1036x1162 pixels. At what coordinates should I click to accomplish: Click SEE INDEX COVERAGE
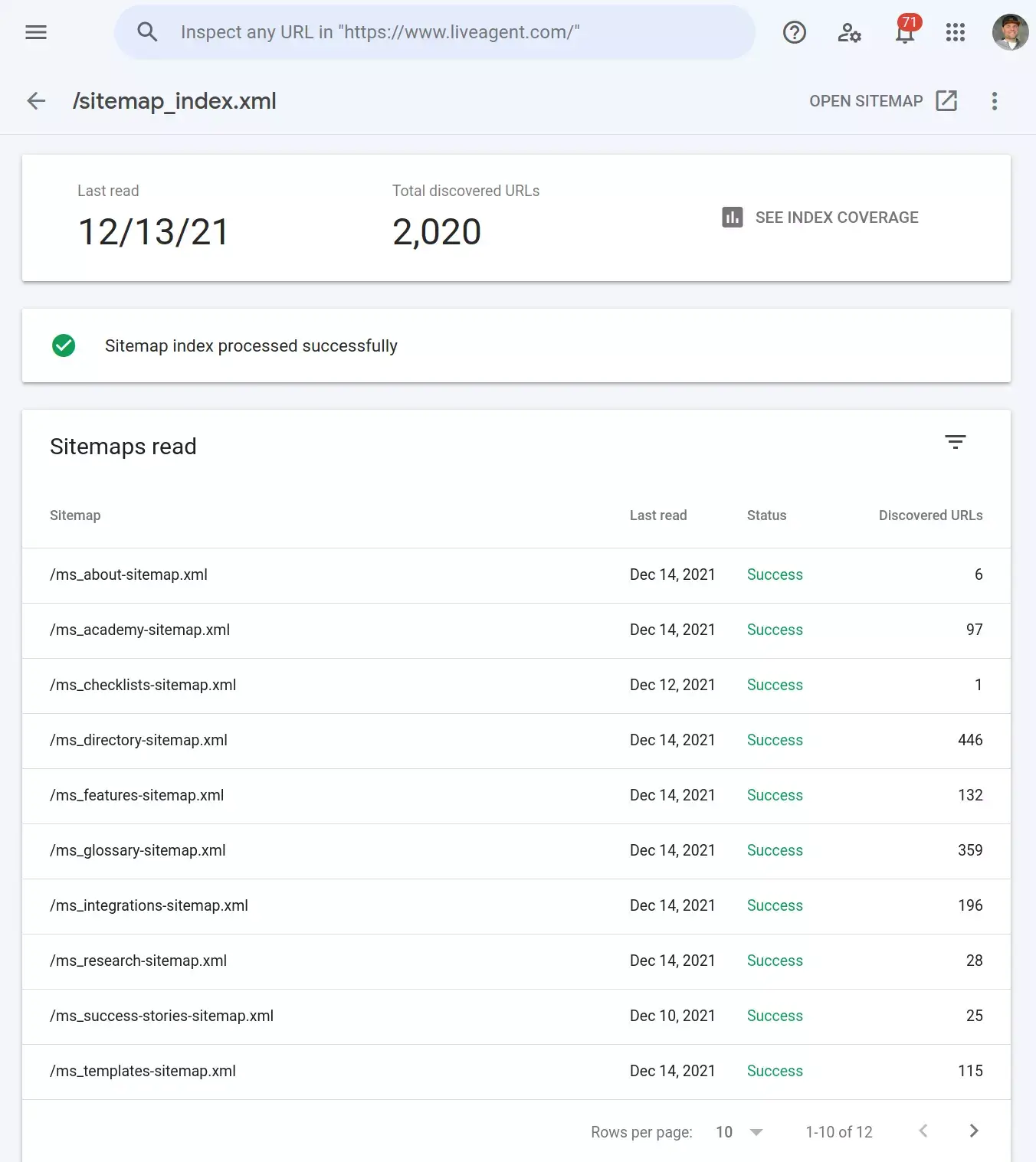pyautogui.click(x=836, y=218)
